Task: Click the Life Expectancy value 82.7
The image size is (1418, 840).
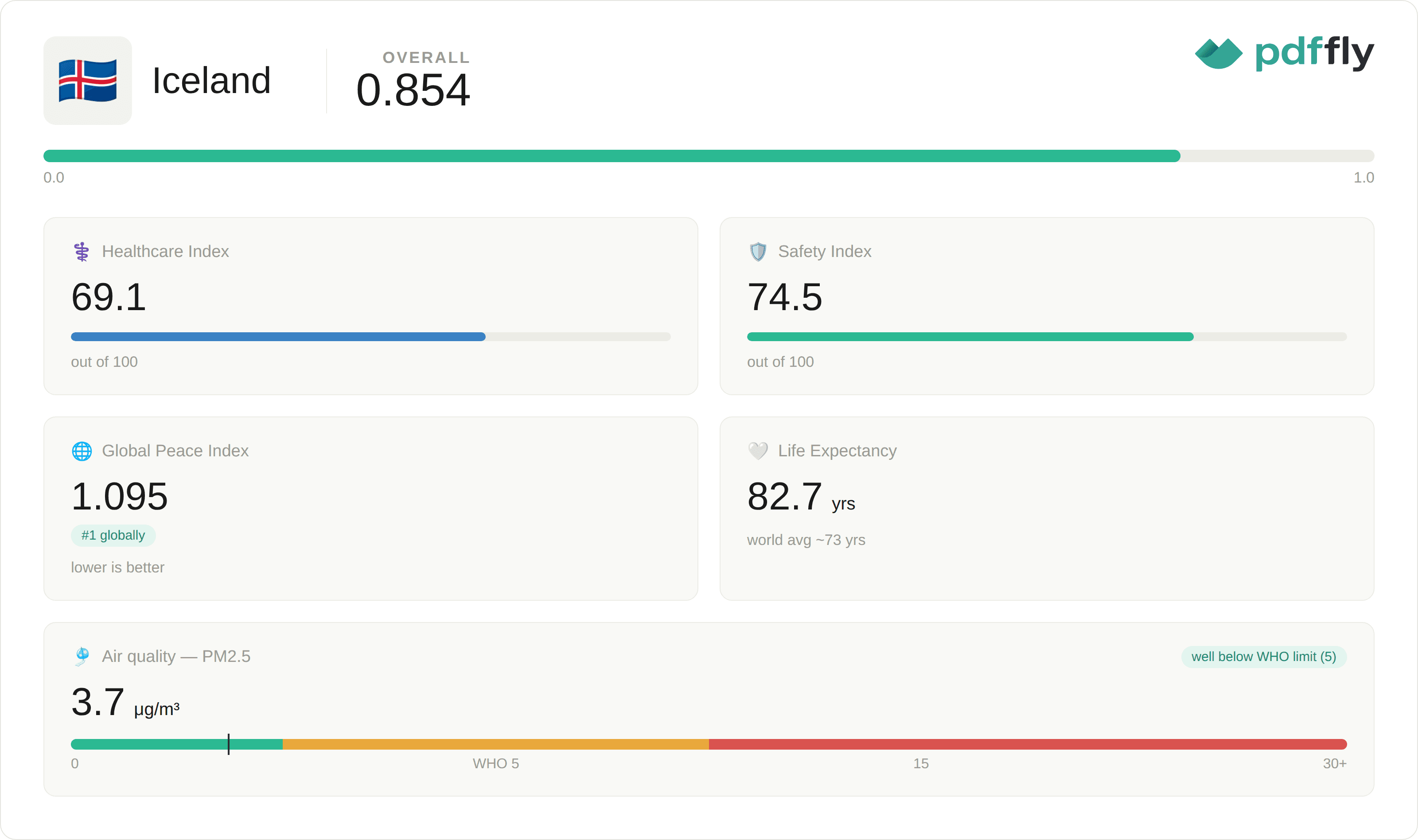Action: tap(785, 496)
